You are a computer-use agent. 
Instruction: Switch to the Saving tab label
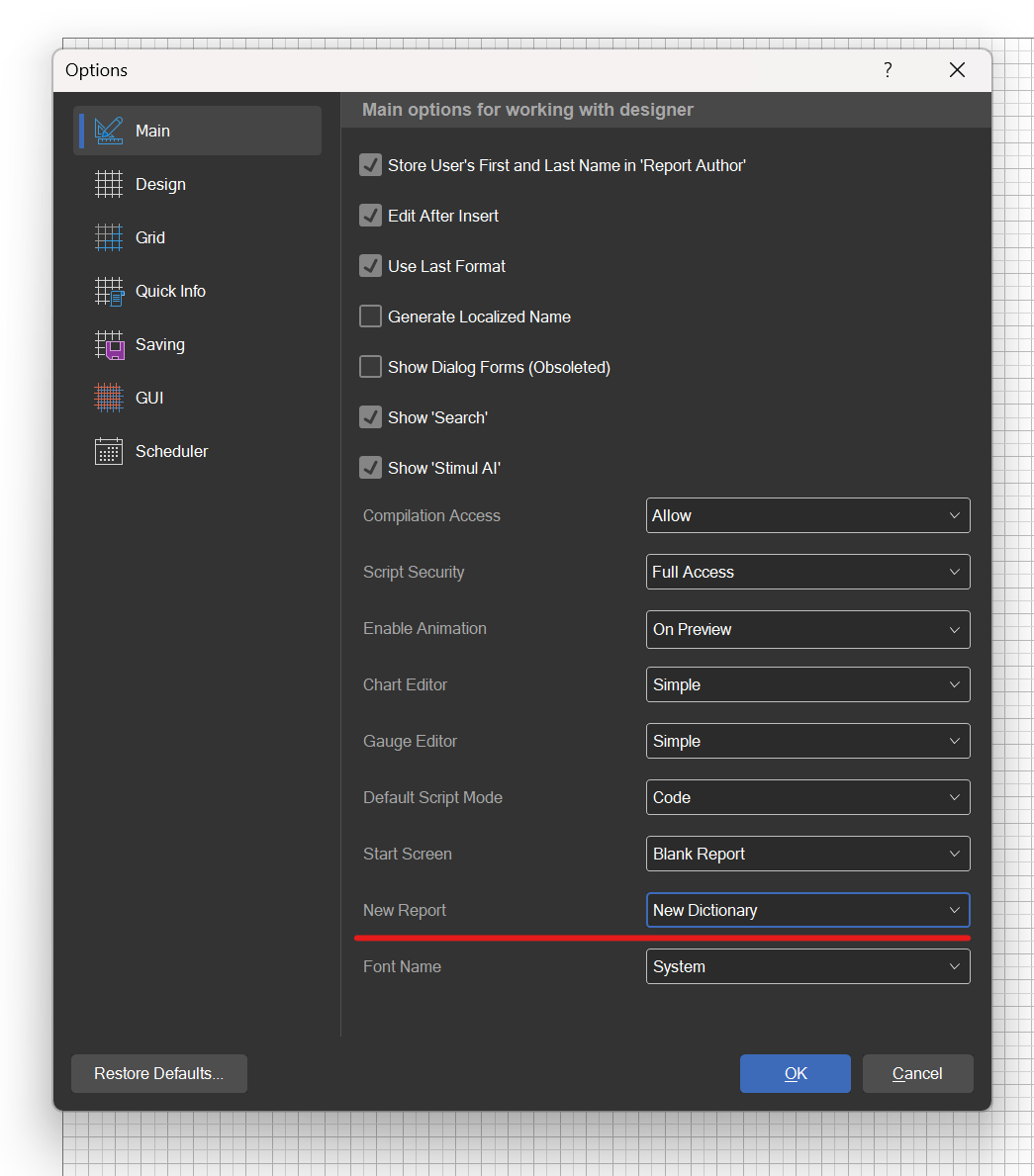click(160, 345)
